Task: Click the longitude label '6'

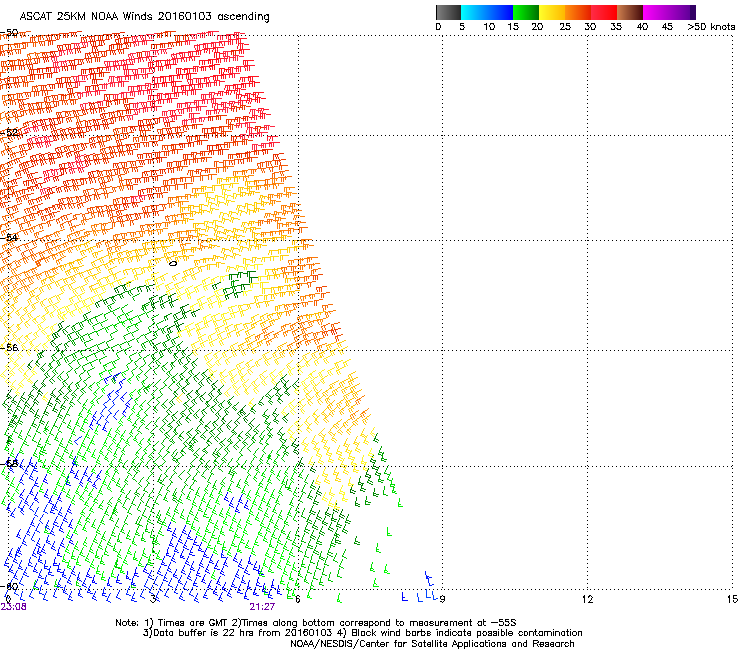Action: [297, 599]
